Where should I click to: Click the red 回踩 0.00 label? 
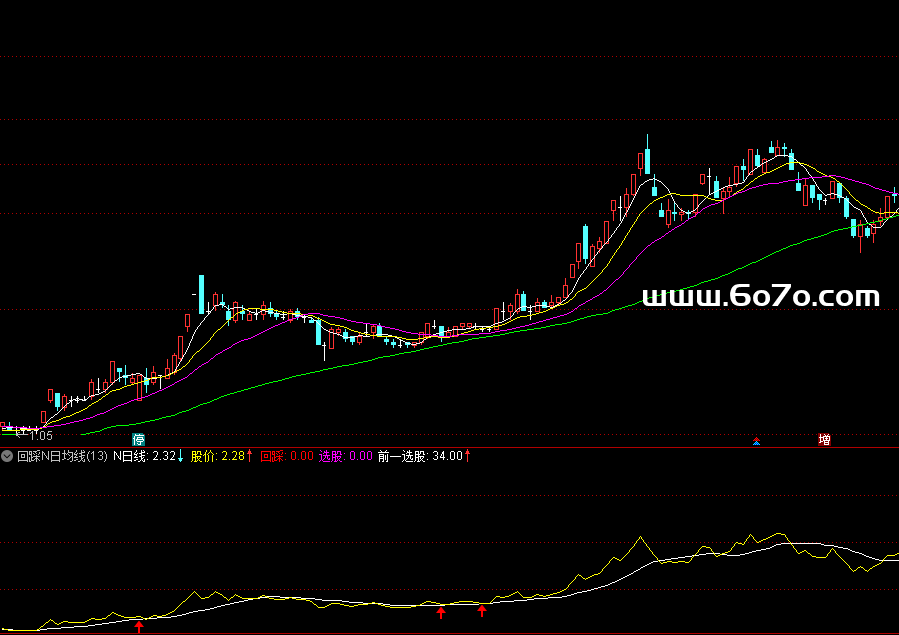click(287, 456)
